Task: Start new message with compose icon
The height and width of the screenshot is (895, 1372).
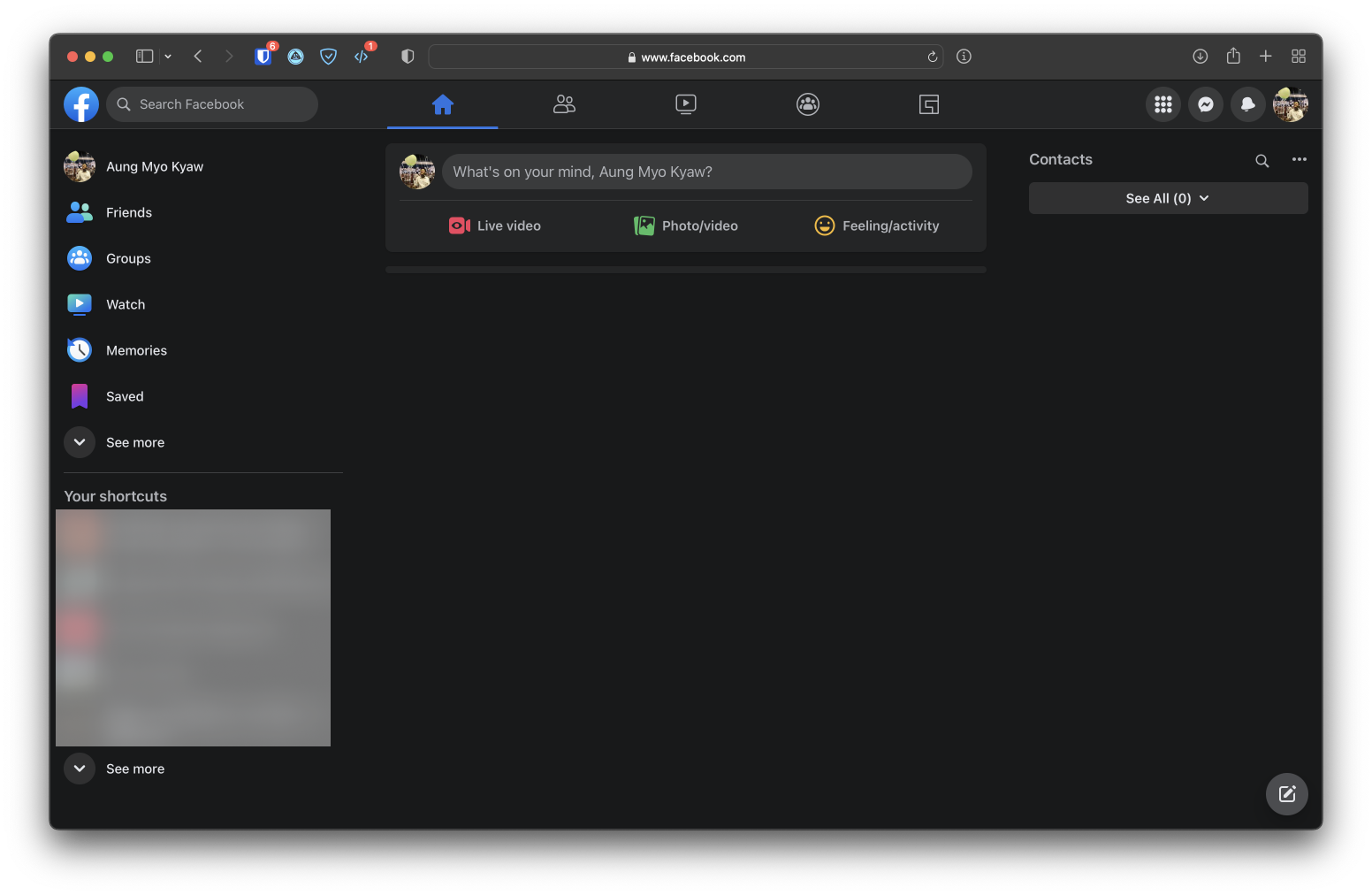Action: pyautogui.click(x=1287, y=794)
